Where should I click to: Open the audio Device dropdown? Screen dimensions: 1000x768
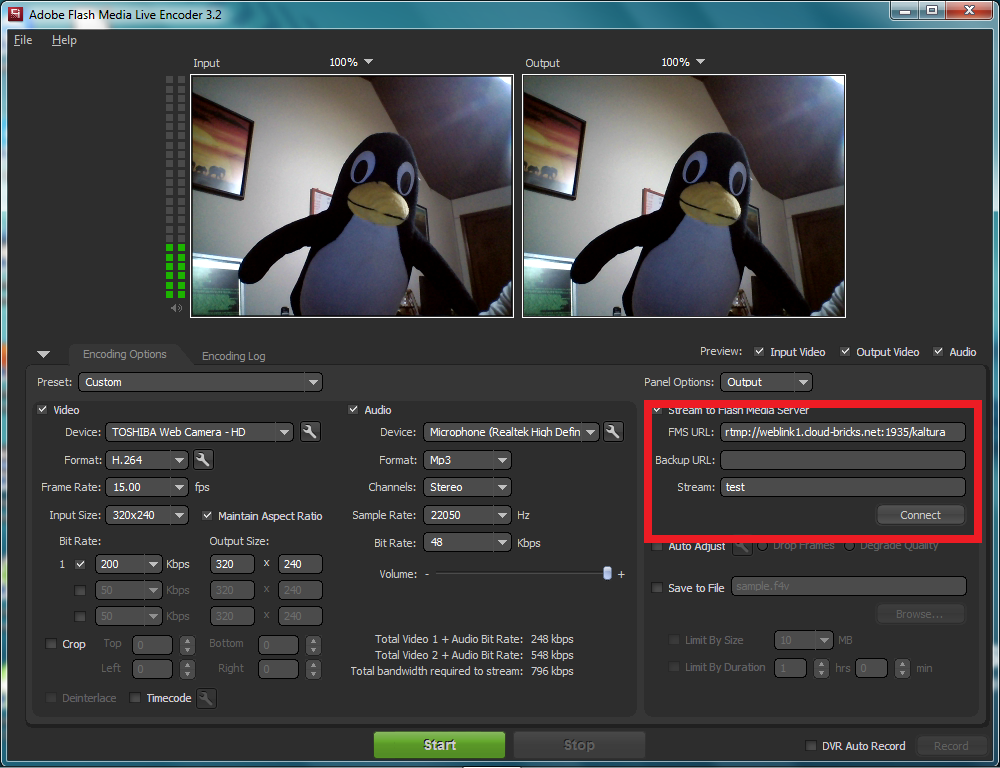click(x=511, y=432)
